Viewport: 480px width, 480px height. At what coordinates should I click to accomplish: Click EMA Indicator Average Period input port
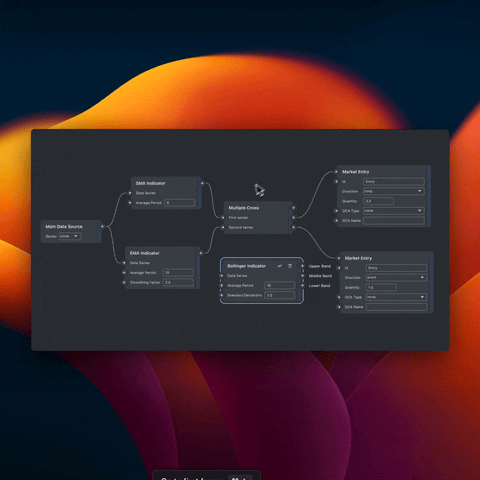click(124, 273)
